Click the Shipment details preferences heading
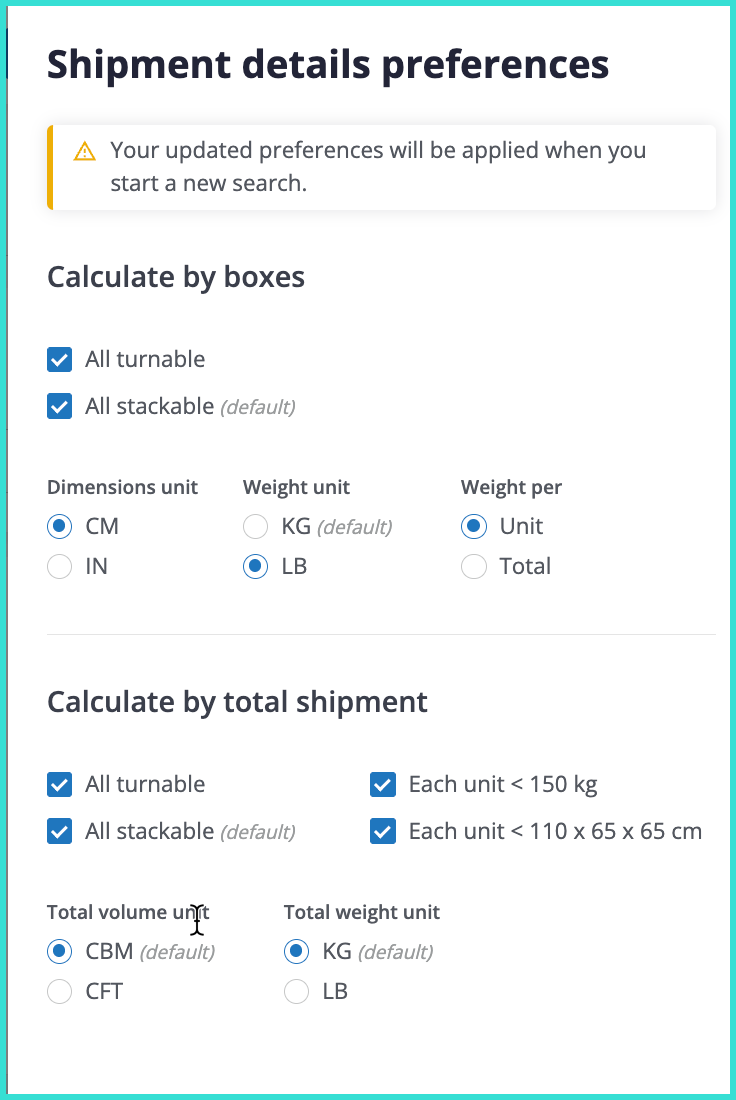Image resolution: width=736 pixels, height=1100 pixels. (328, 65)
